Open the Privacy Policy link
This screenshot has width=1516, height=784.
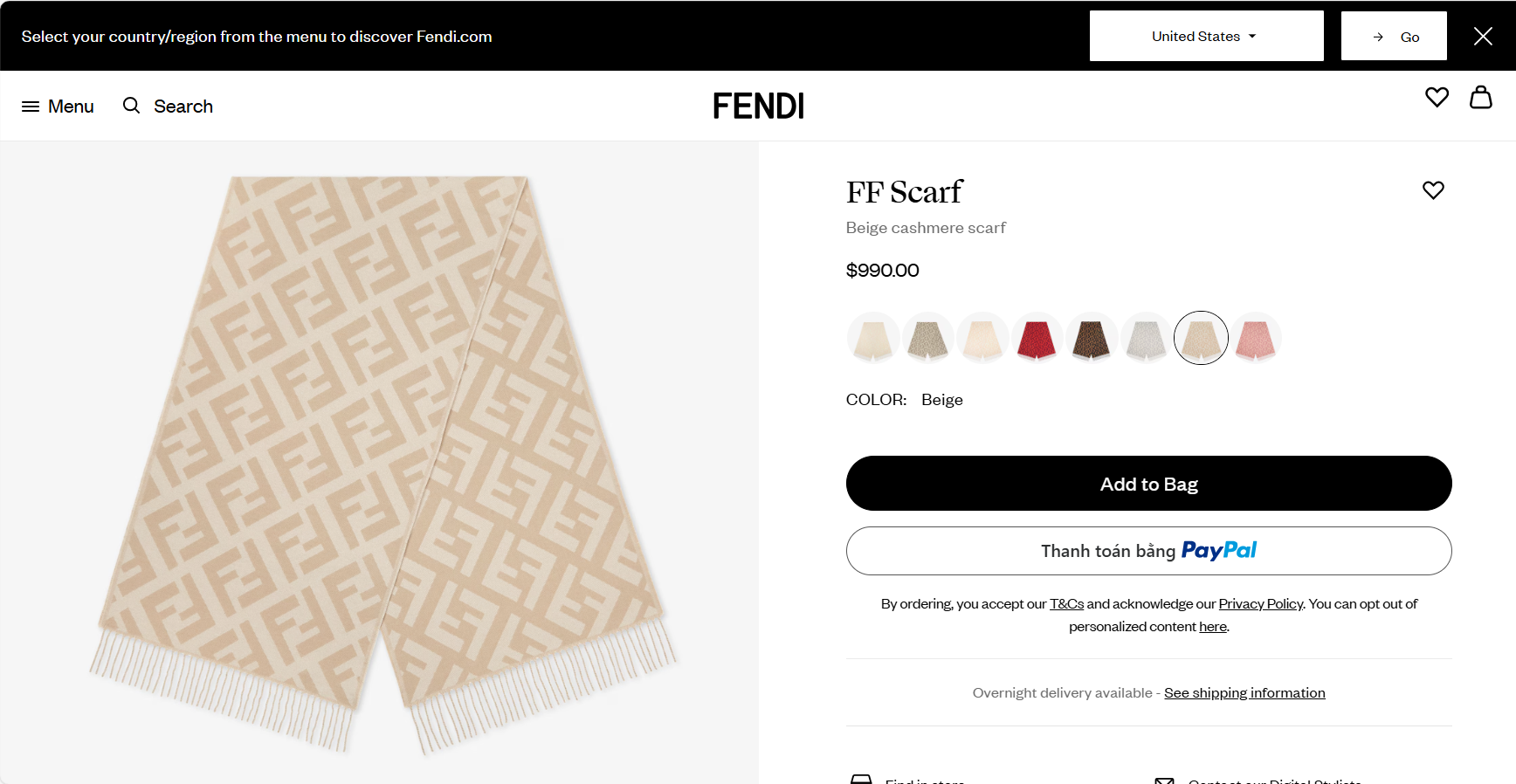coord(1260,604)
